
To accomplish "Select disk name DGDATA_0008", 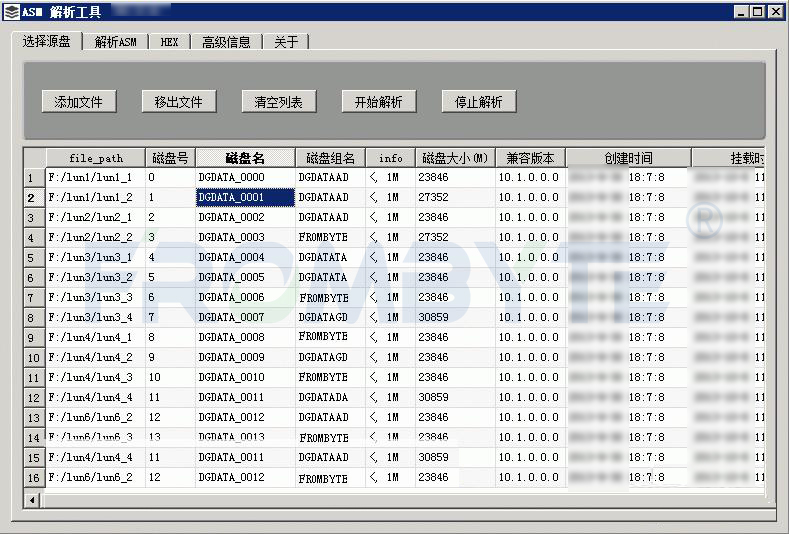I will (x=245, y=337).
